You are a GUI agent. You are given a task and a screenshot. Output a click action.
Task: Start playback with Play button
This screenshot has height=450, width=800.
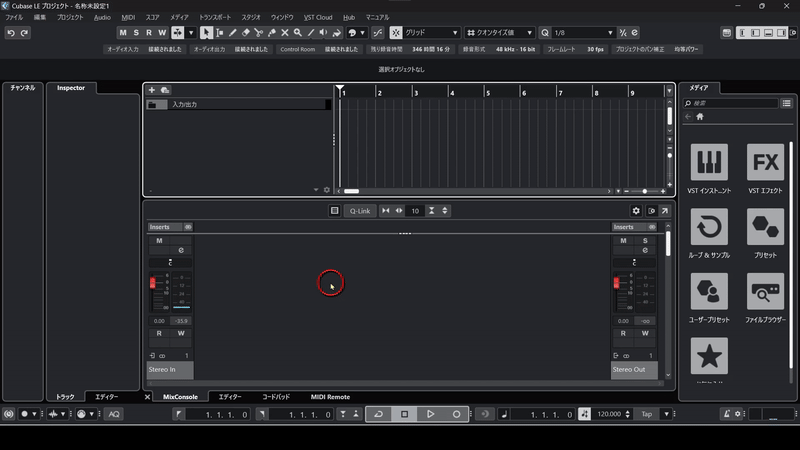coord(431,414)
